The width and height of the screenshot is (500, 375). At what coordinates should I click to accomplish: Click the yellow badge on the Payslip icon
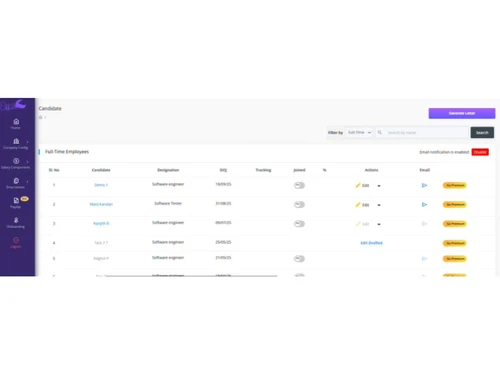point(25,199)
